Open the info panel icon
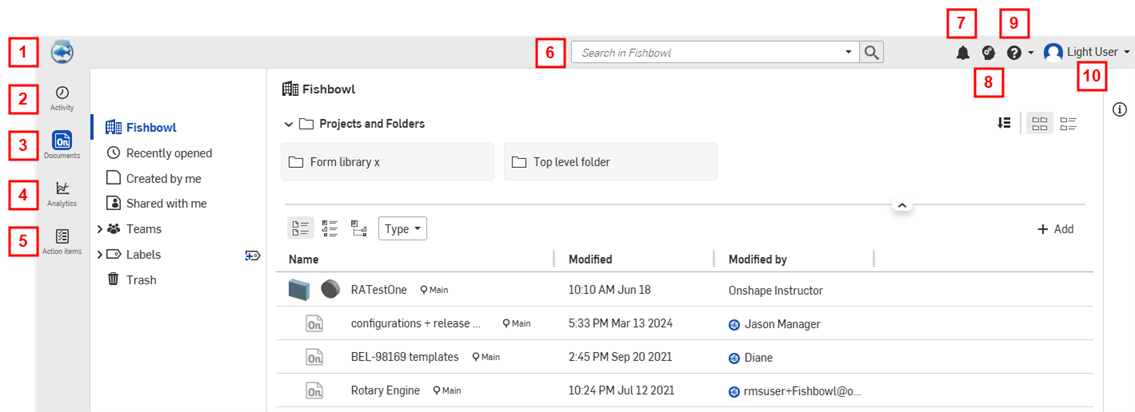 click(x=1120, y=110)
